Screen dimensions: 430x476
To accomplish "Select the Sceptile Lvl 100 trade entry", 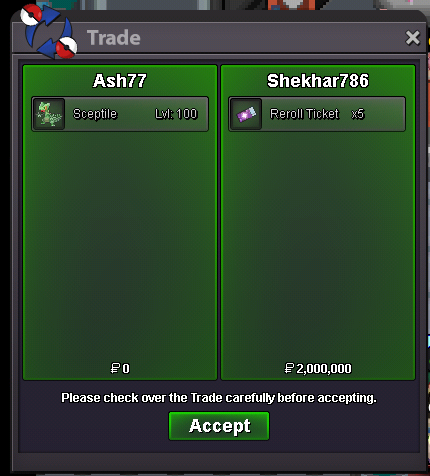I will tap(120, 114).
